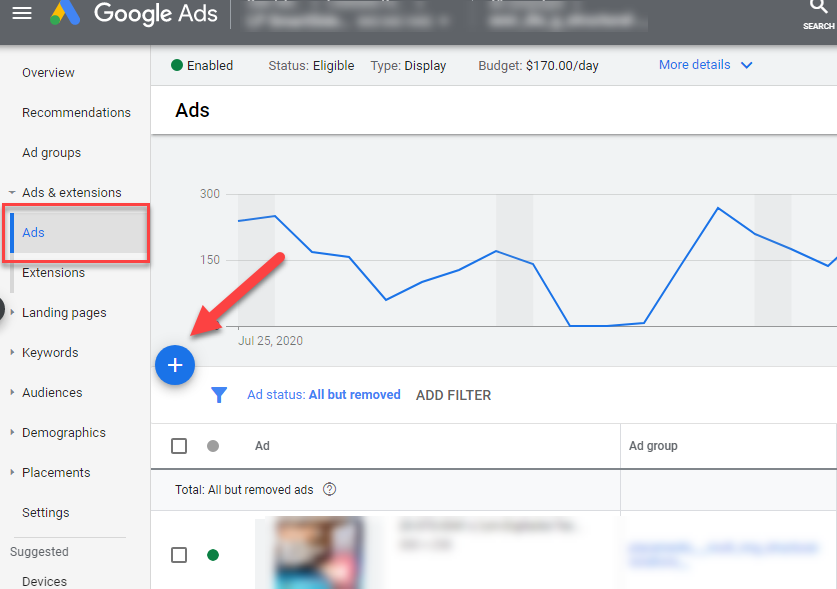Viewport: 837px width, 589px height.
Task: Open the Ad status filter link
Action: coord(323,395)
